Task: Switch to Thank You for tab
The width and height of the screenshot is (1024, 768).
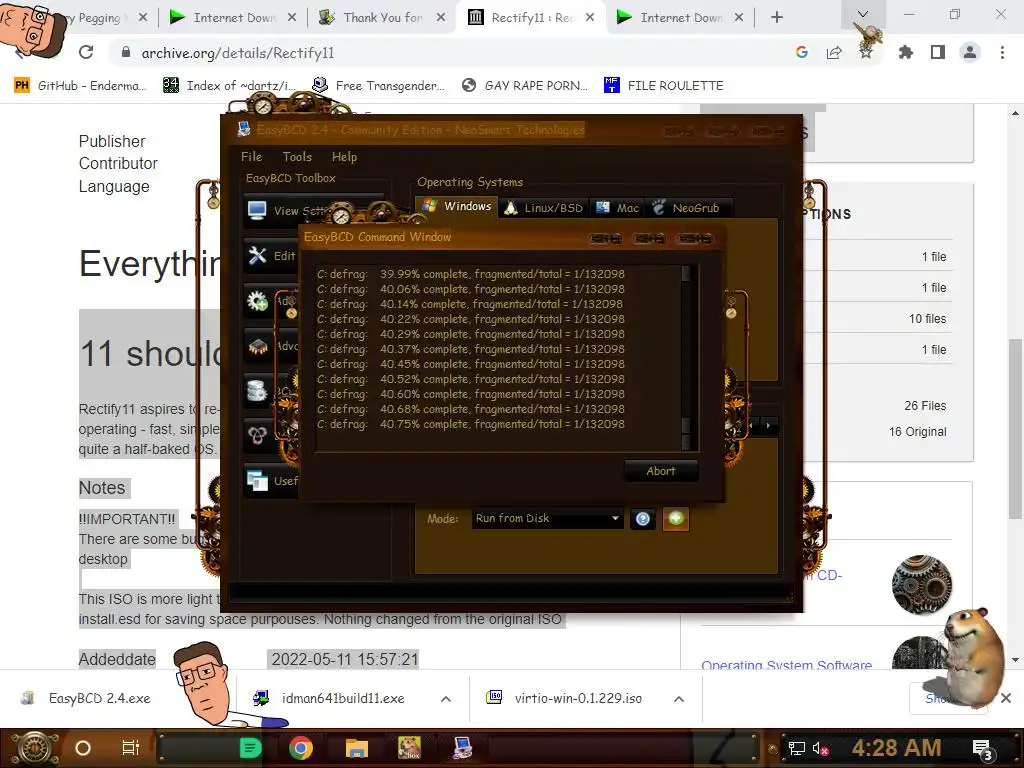Action: pos(381,18)
